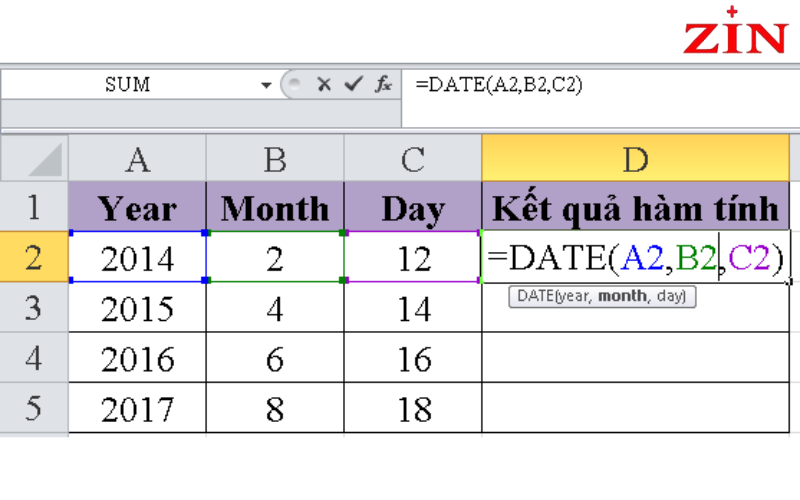The height and width of the screenshot is (500, 800).
Task: Select column A header
Action: click(x=137, y=159)
